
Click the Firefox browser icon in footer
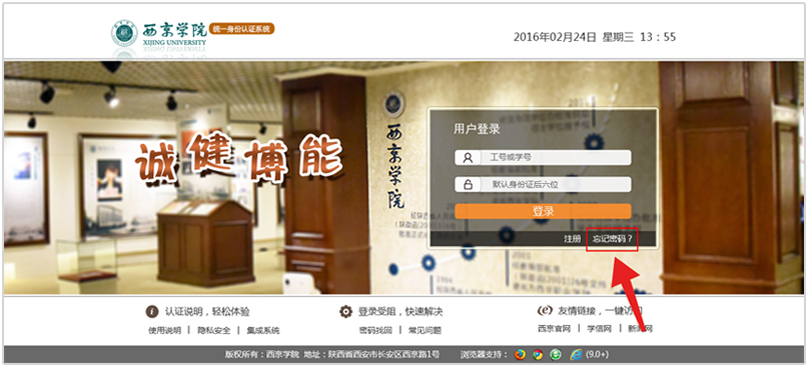(x=520, y=354)
